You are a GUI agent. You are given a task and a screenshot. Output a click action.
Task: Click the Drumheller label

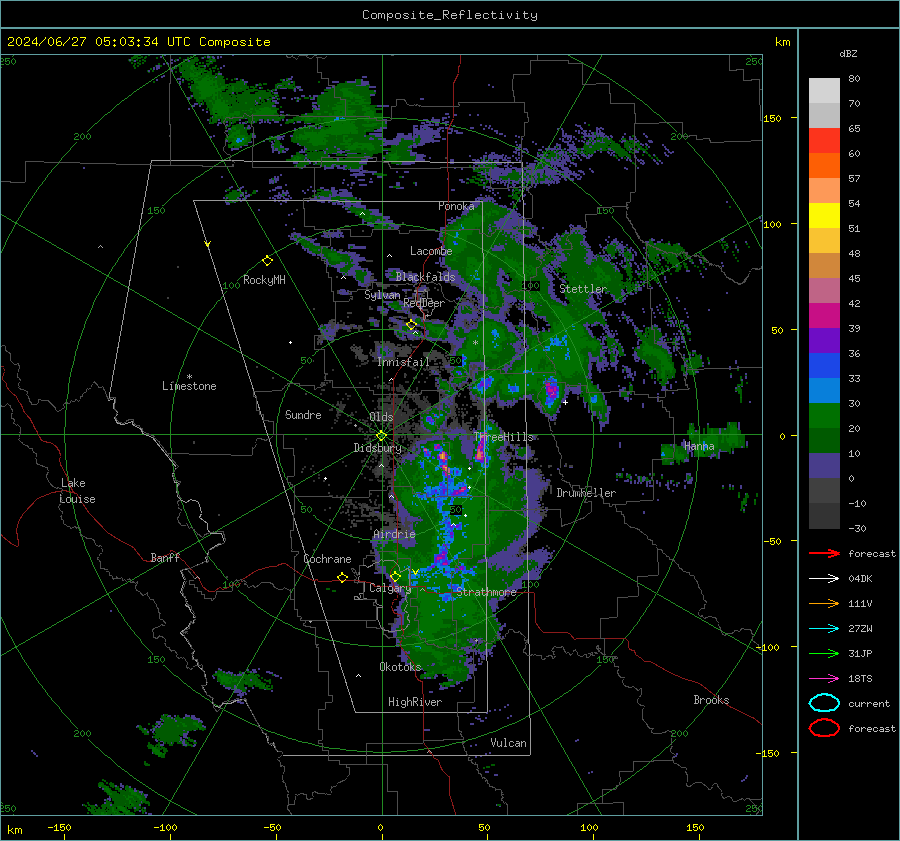click(586, 493)
